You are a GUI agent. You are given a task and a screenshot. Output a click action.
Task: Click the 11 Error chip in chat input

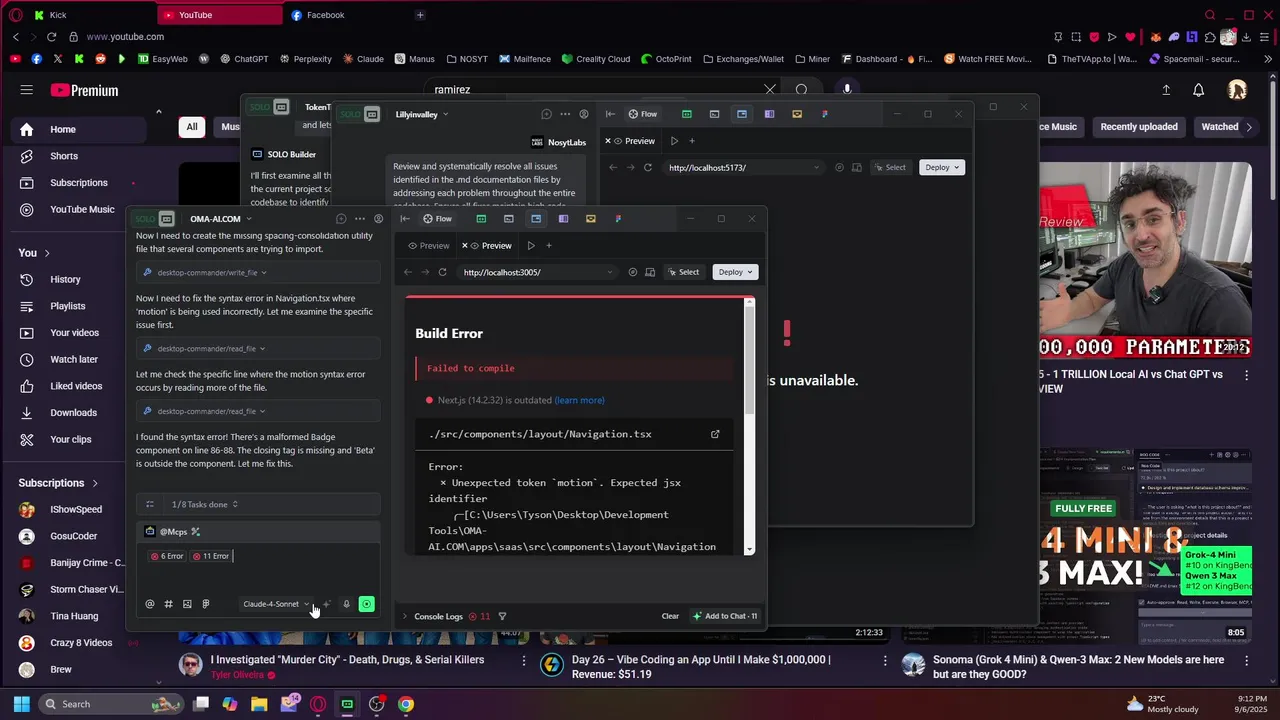pyautogui.click(x=210, y=556)
